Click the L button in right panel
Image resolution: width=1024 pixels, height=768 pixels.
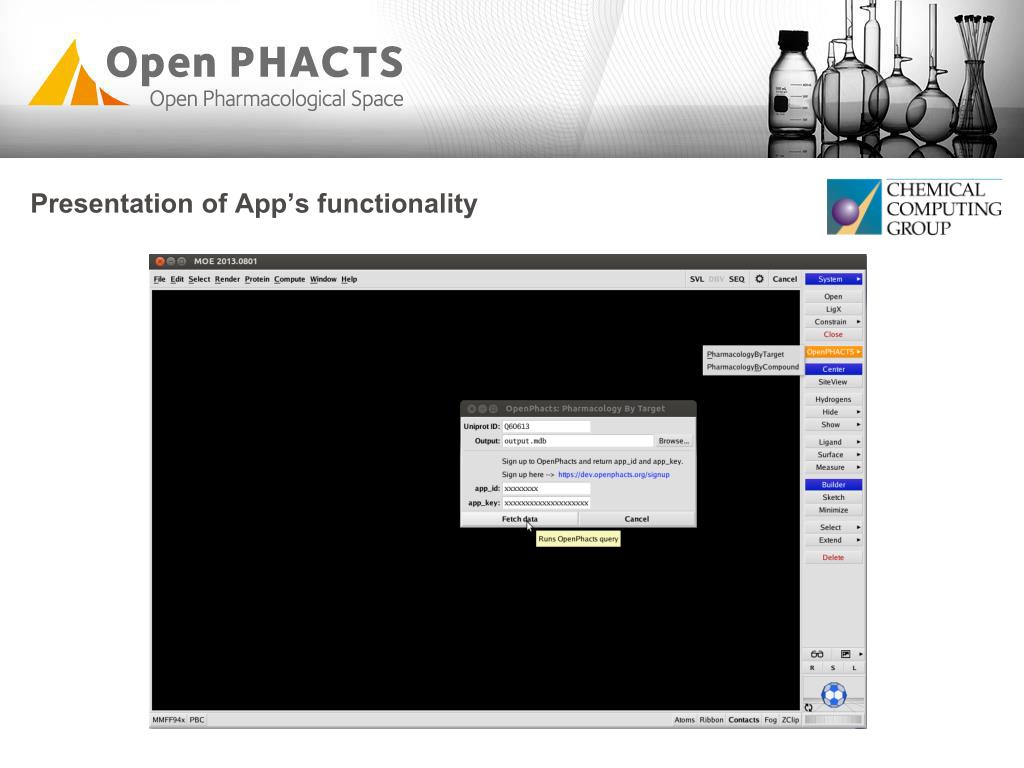(854, 668)
